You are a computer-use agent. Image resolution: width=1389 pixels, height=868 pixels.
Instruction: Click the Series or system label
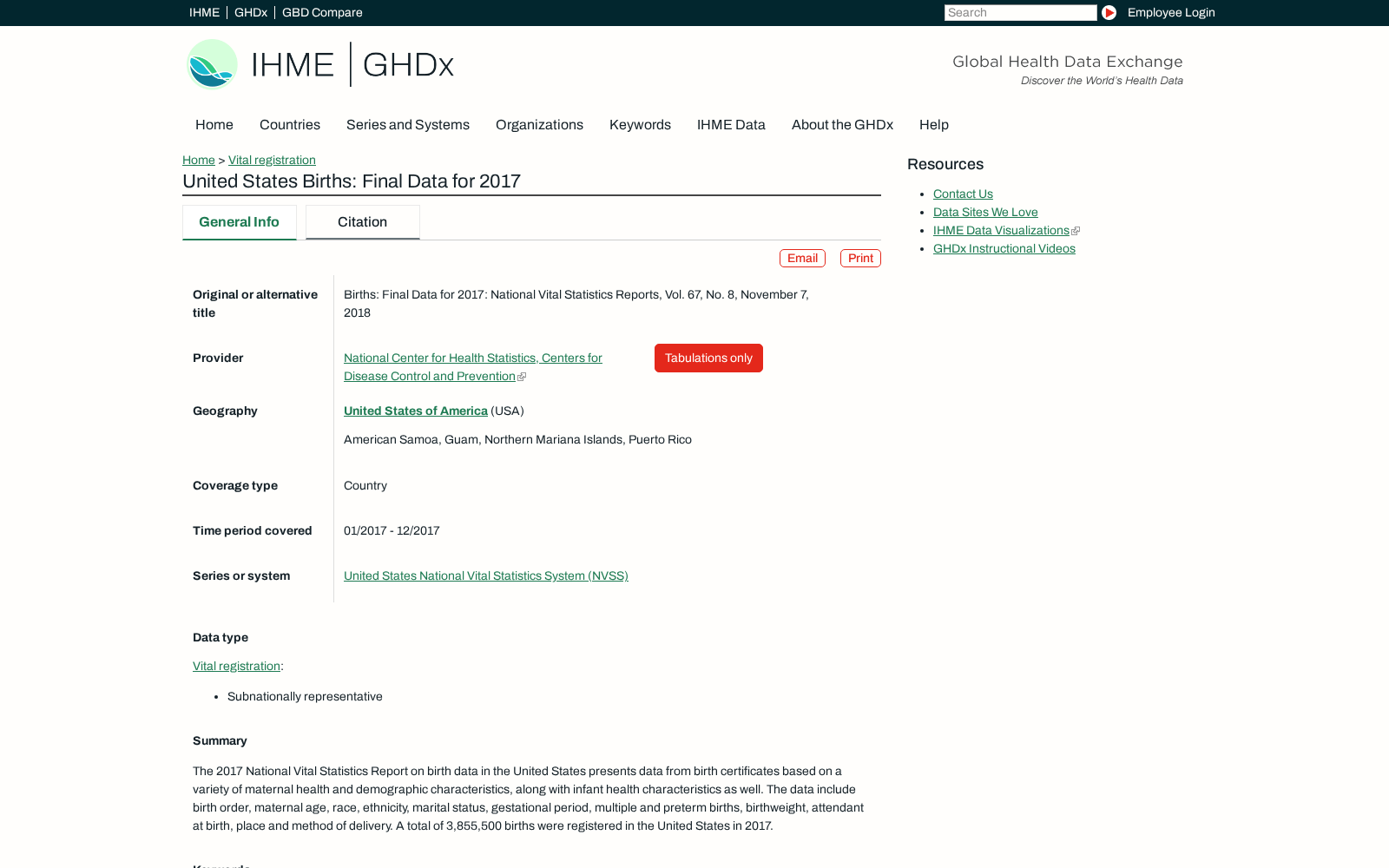[x=241, y=575]
